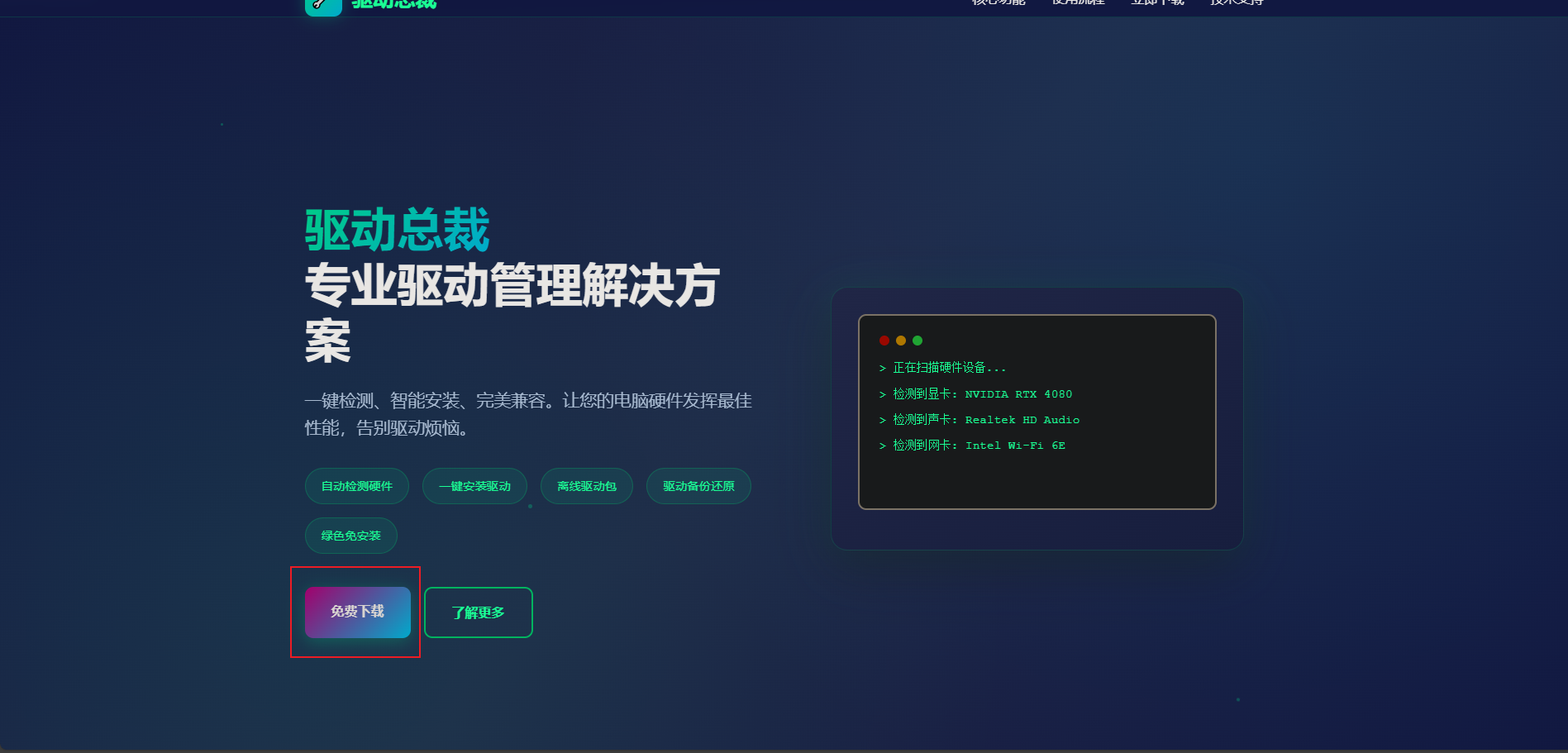Select the 驱动备份还原 feature tag

[698, 486]
